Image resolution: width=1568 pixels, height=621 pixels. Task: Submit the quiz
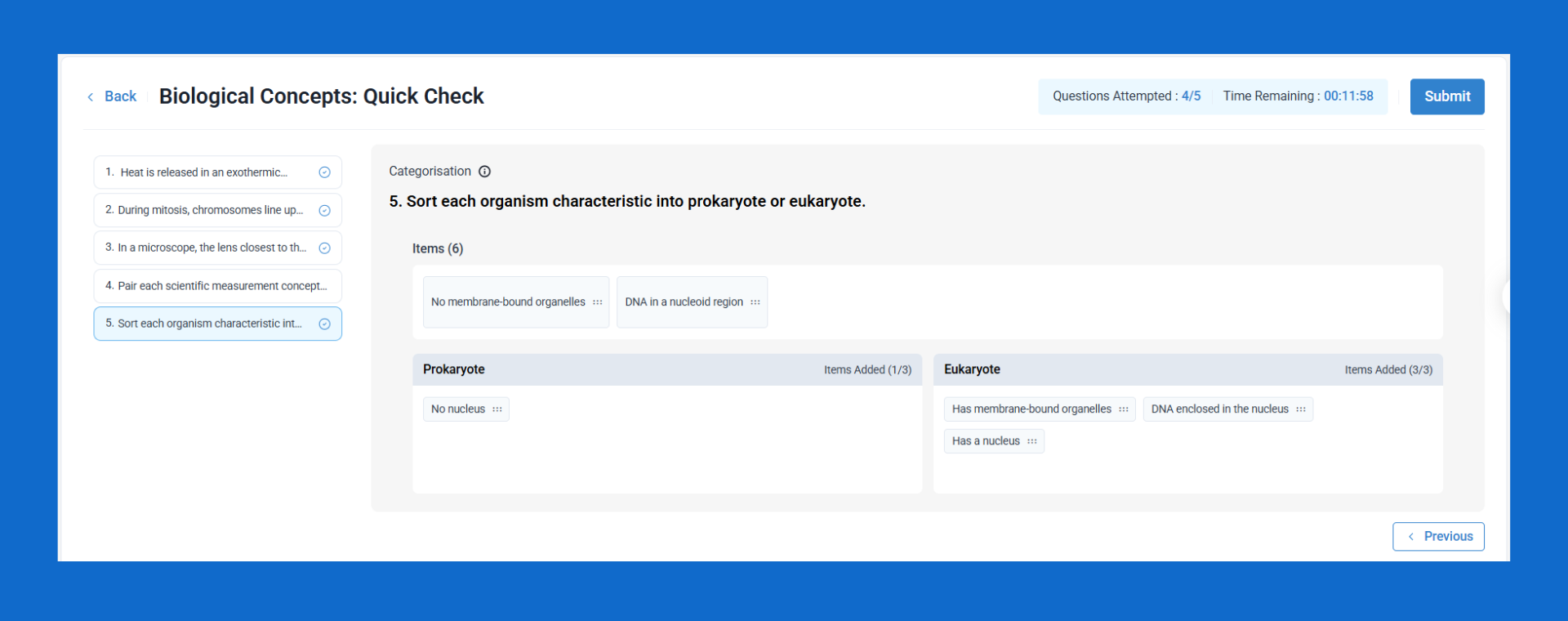(1447, 96)
